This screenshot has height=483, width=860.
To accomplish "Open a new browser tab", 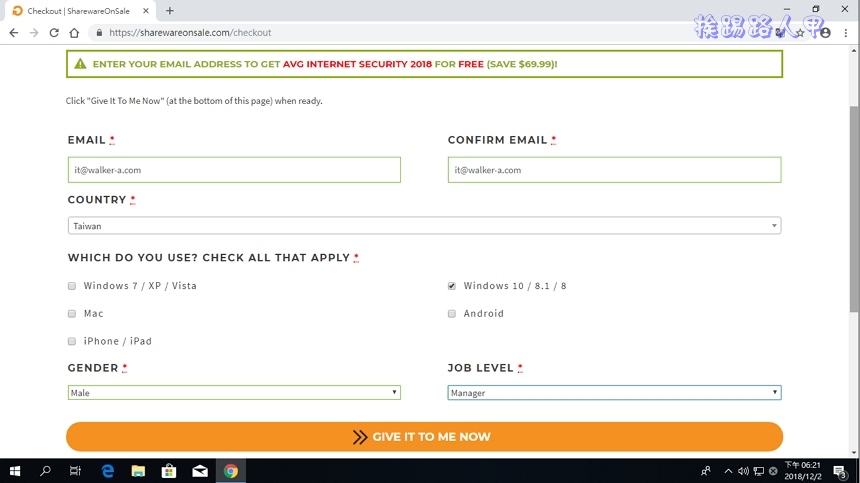I will [169, 10].
